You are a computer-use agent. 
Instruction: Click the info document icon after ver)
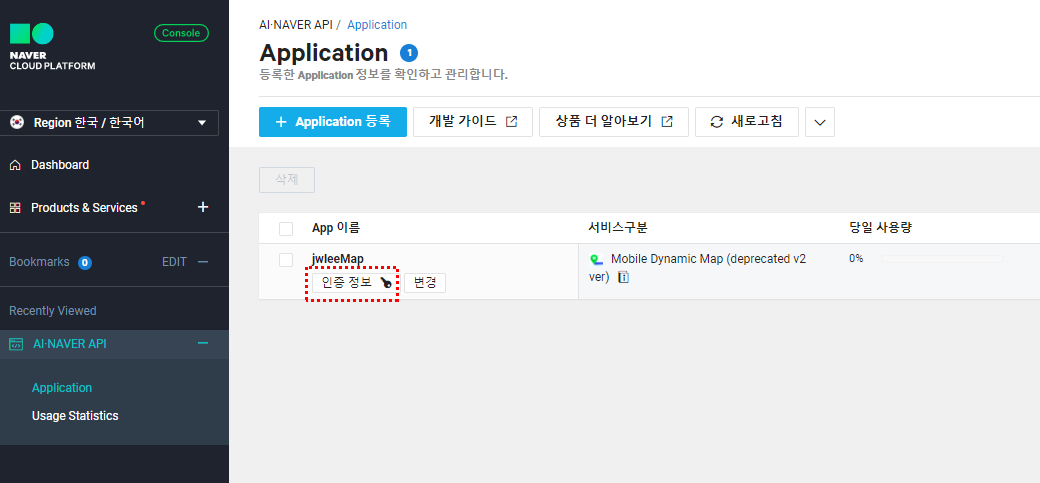pyautogui.click(x=623, y=277)
